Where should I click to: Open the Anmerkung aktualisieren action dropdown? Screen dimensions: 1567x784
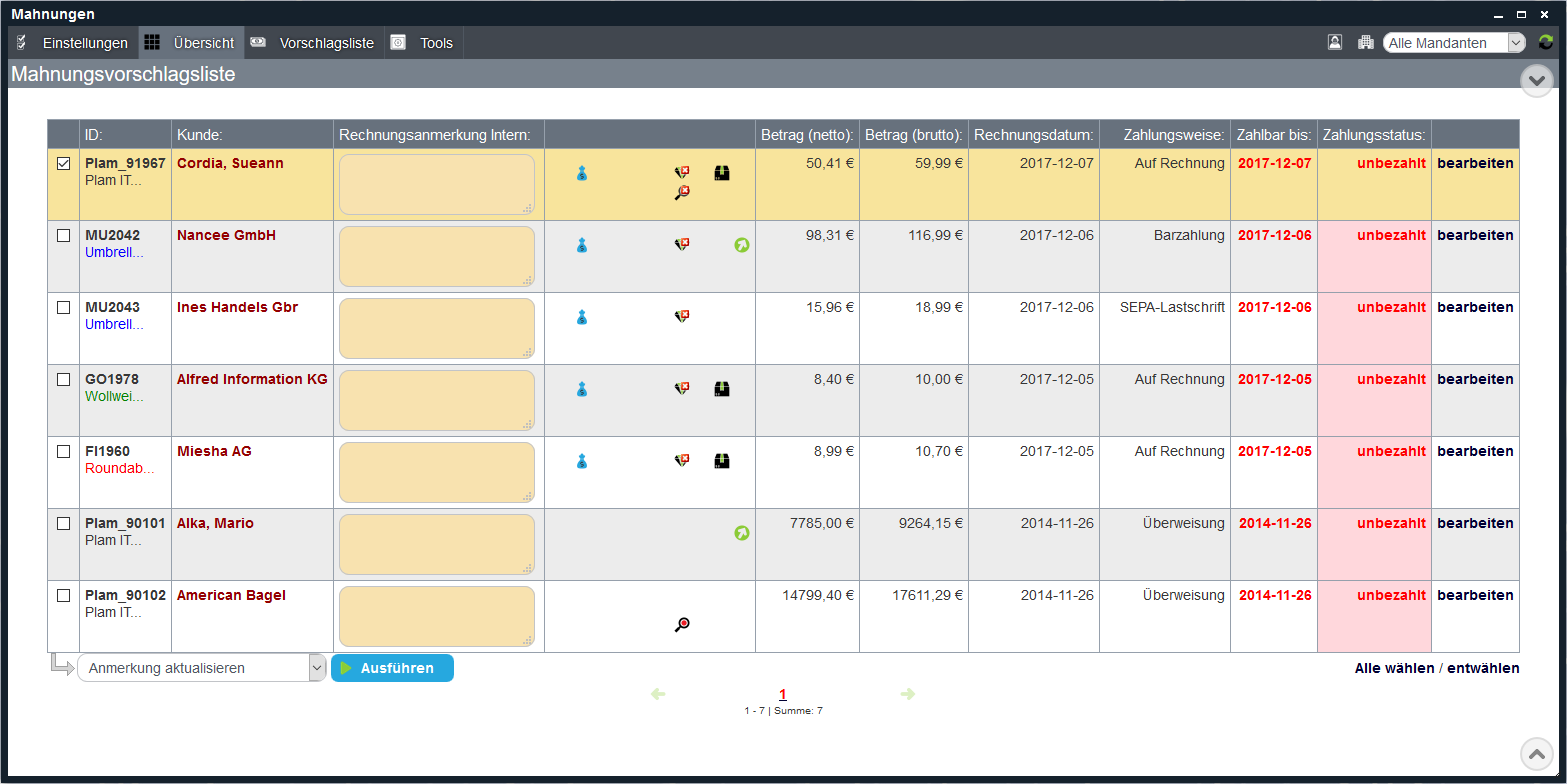202,668
